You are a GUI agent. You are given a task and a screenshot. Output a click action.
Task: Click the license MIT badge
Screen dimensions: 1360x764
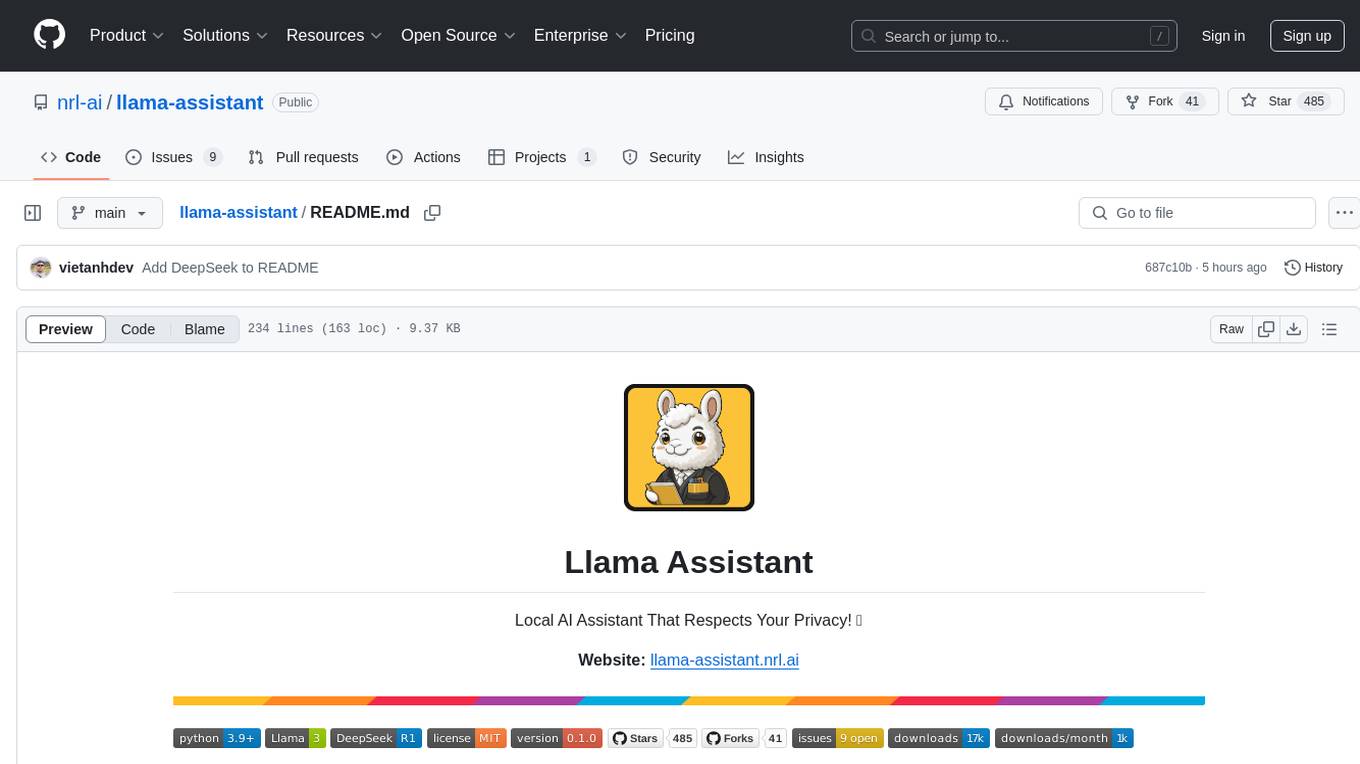(x=466, y=738)
